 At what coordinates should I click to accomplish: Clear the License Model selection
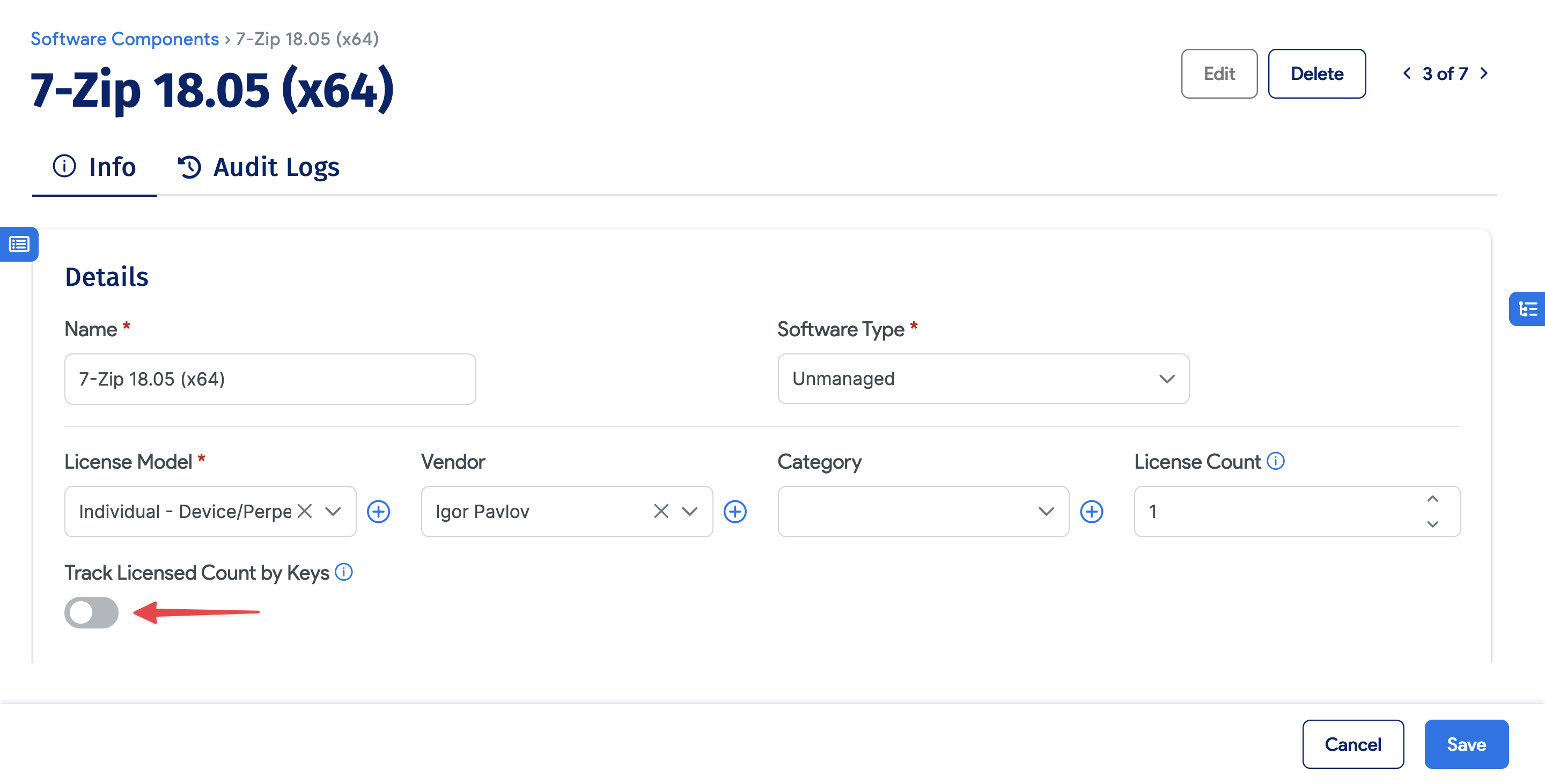[305, 511]
